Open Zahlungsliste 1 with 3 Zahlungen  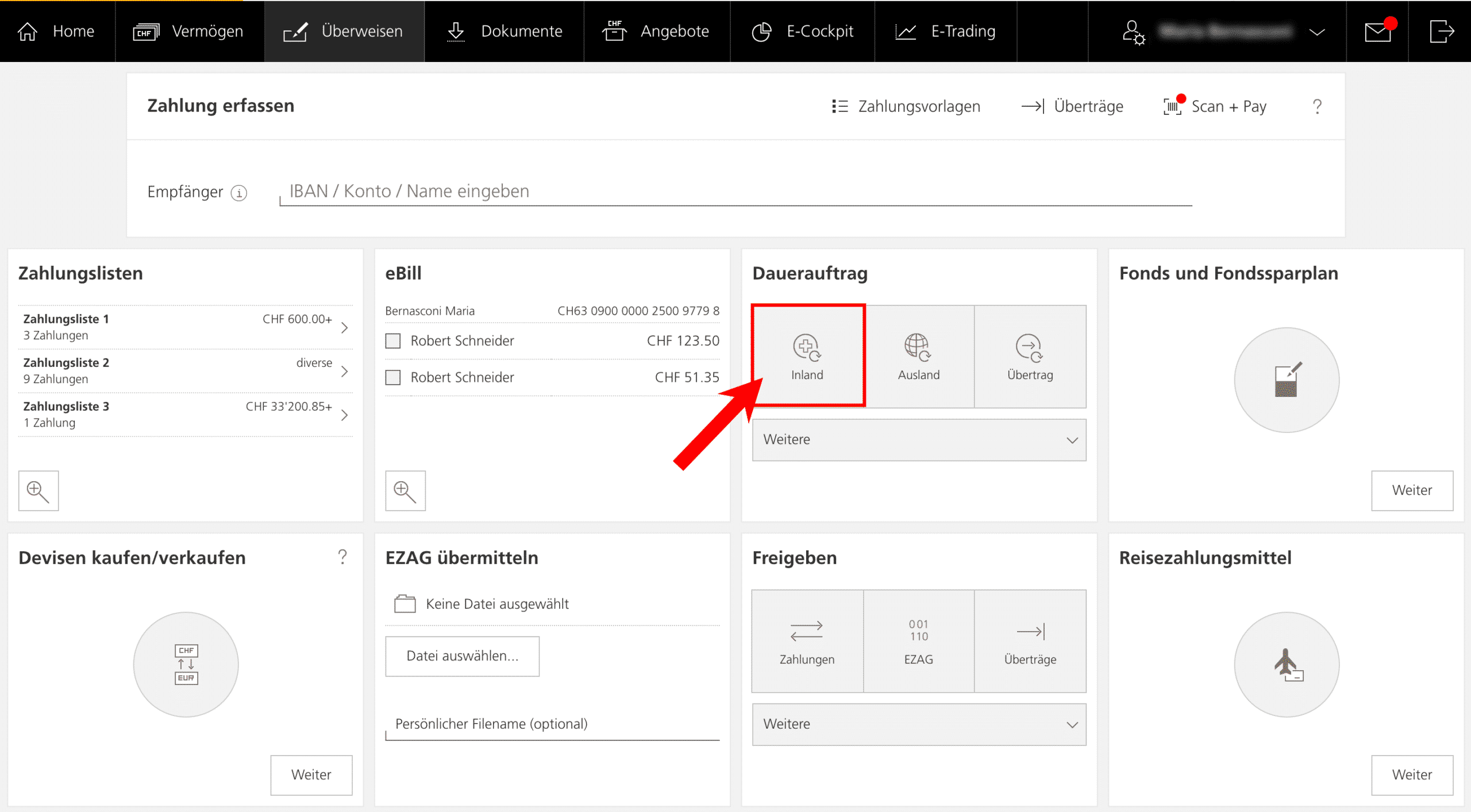click(x=186, y=327)
